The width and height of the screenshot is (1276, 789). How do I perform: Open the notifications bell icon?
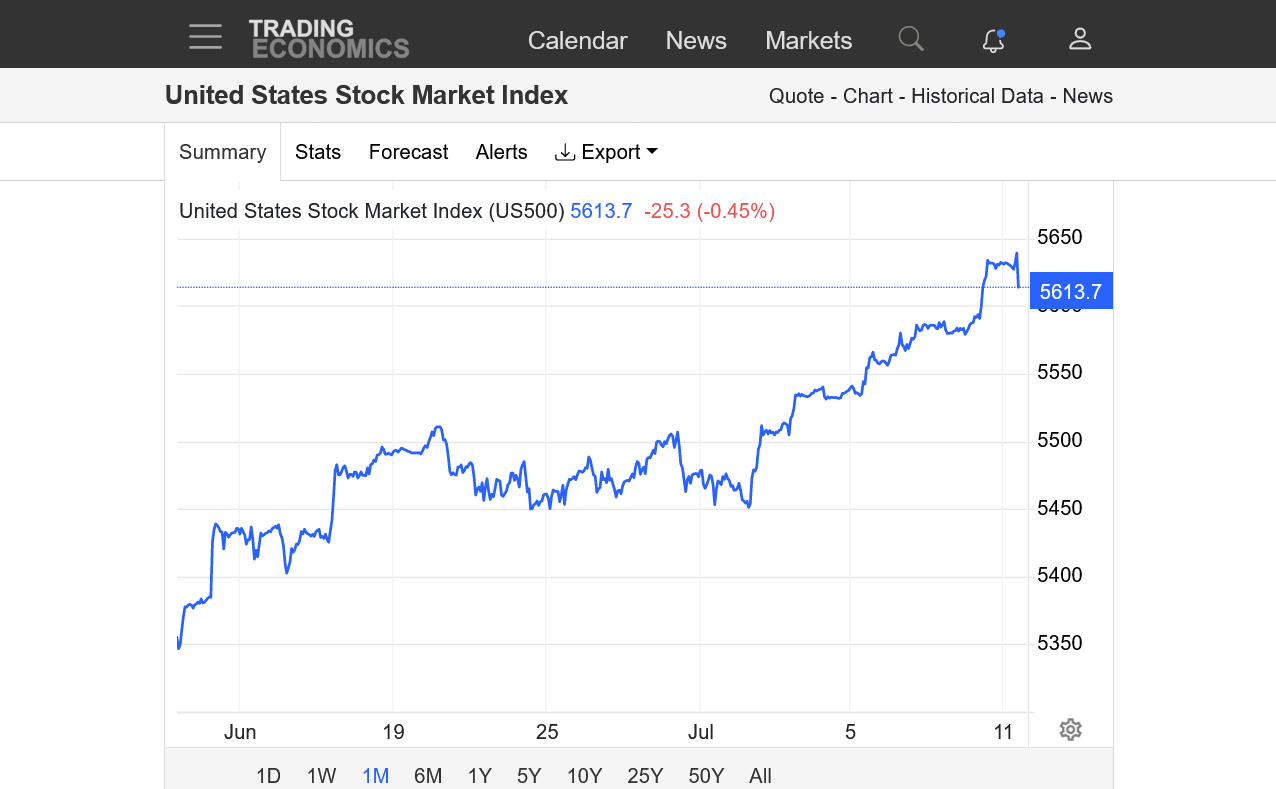(993, 40)
